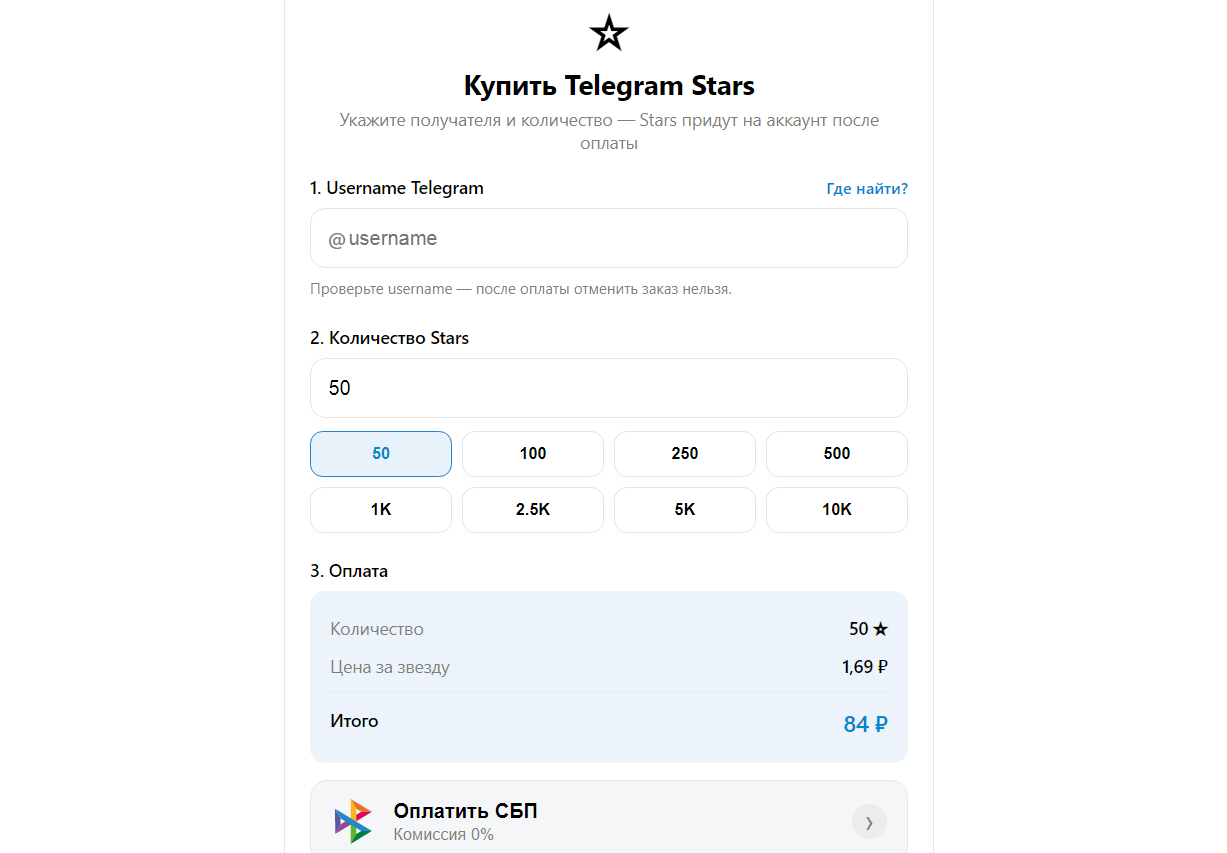
Task: Click the '1,69 ₽' price value
Action: click(x=865, y=667)
